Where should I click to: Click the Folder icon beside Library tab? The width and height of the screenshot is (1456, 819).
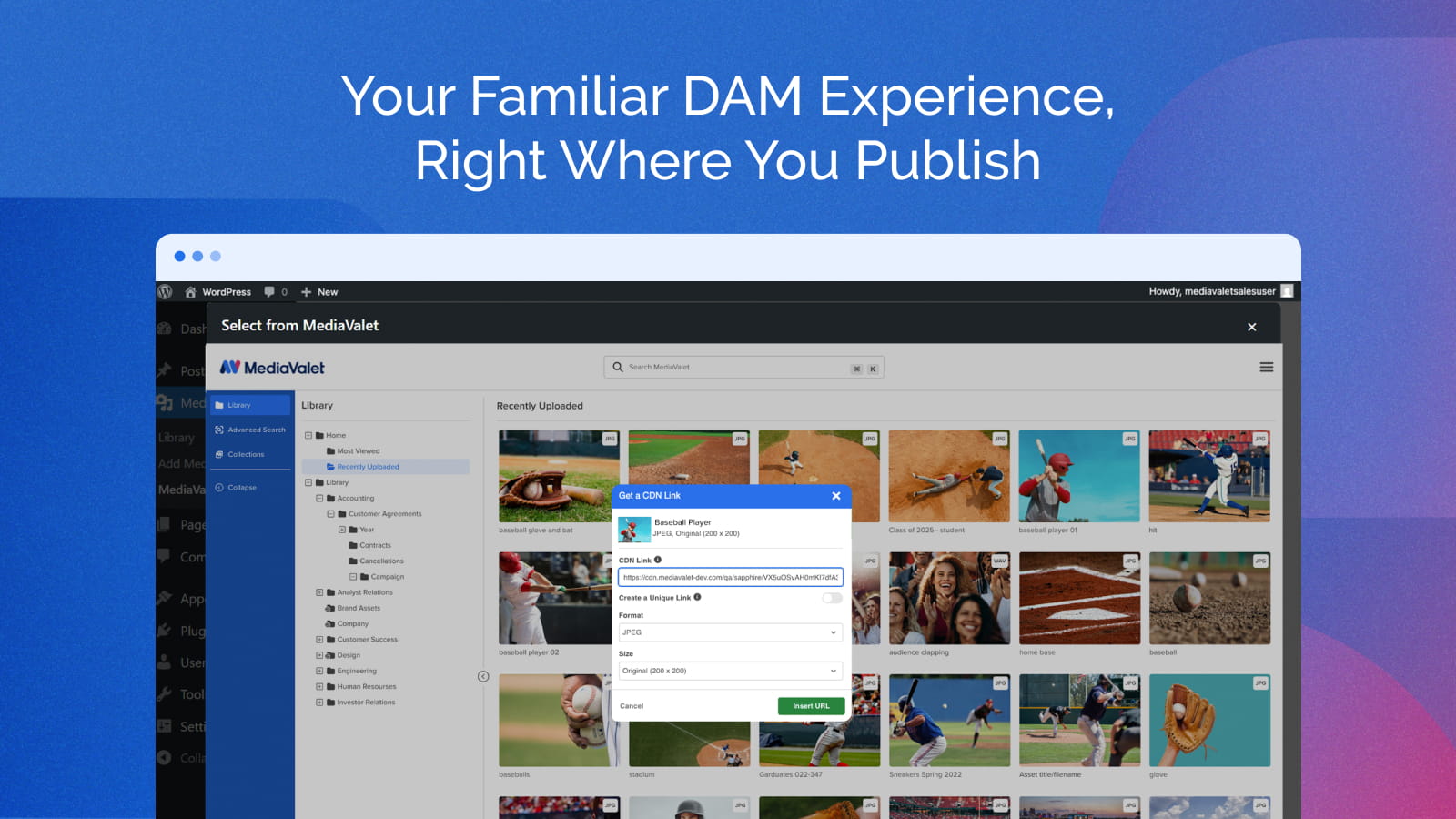pyautogui.click(x=219, y=405)
